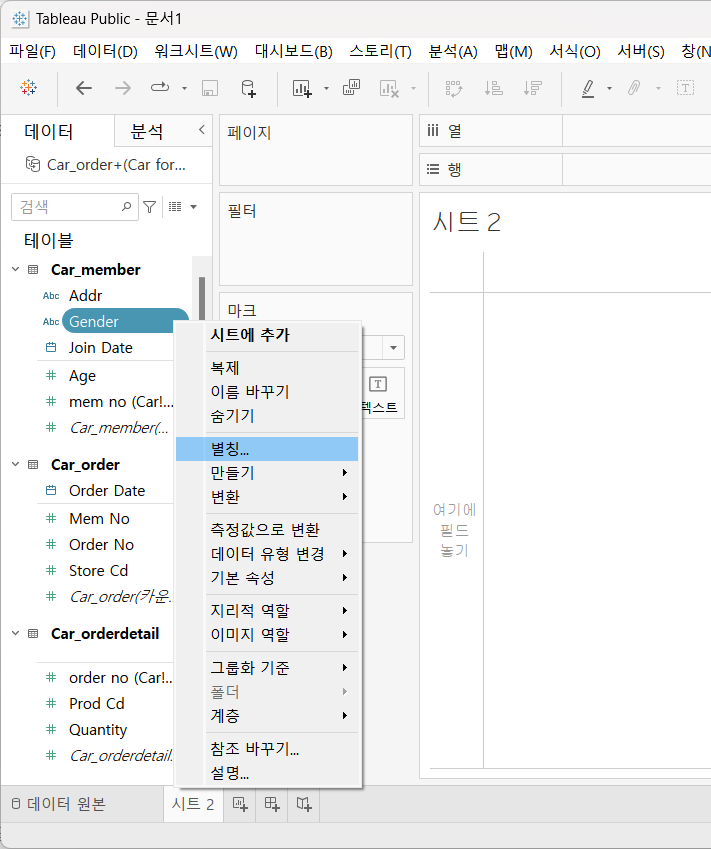
Task: Click the search field in data pane
Action: tap(75, 207)
